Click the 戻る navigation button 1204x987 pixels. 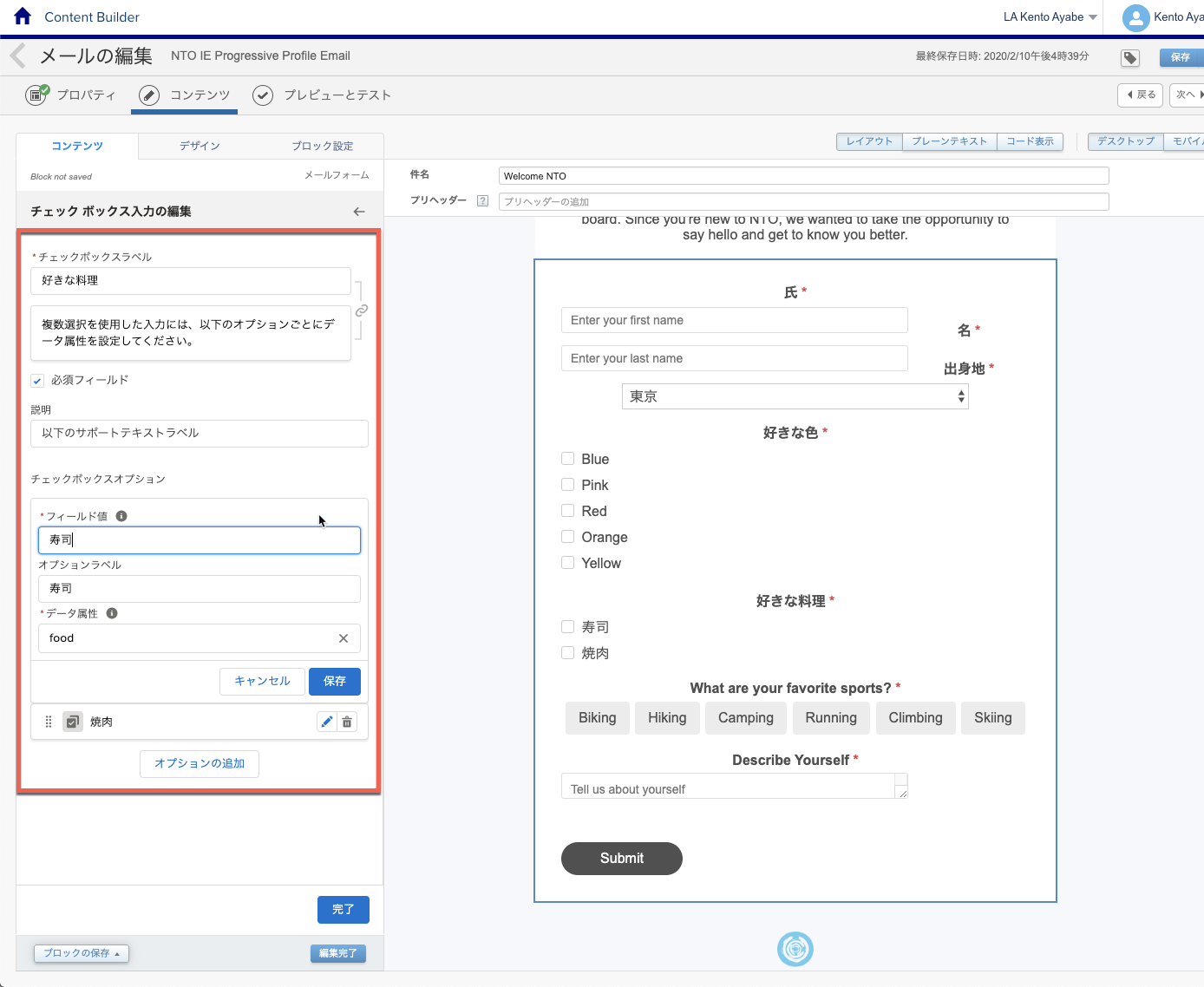pos(1141,95)
